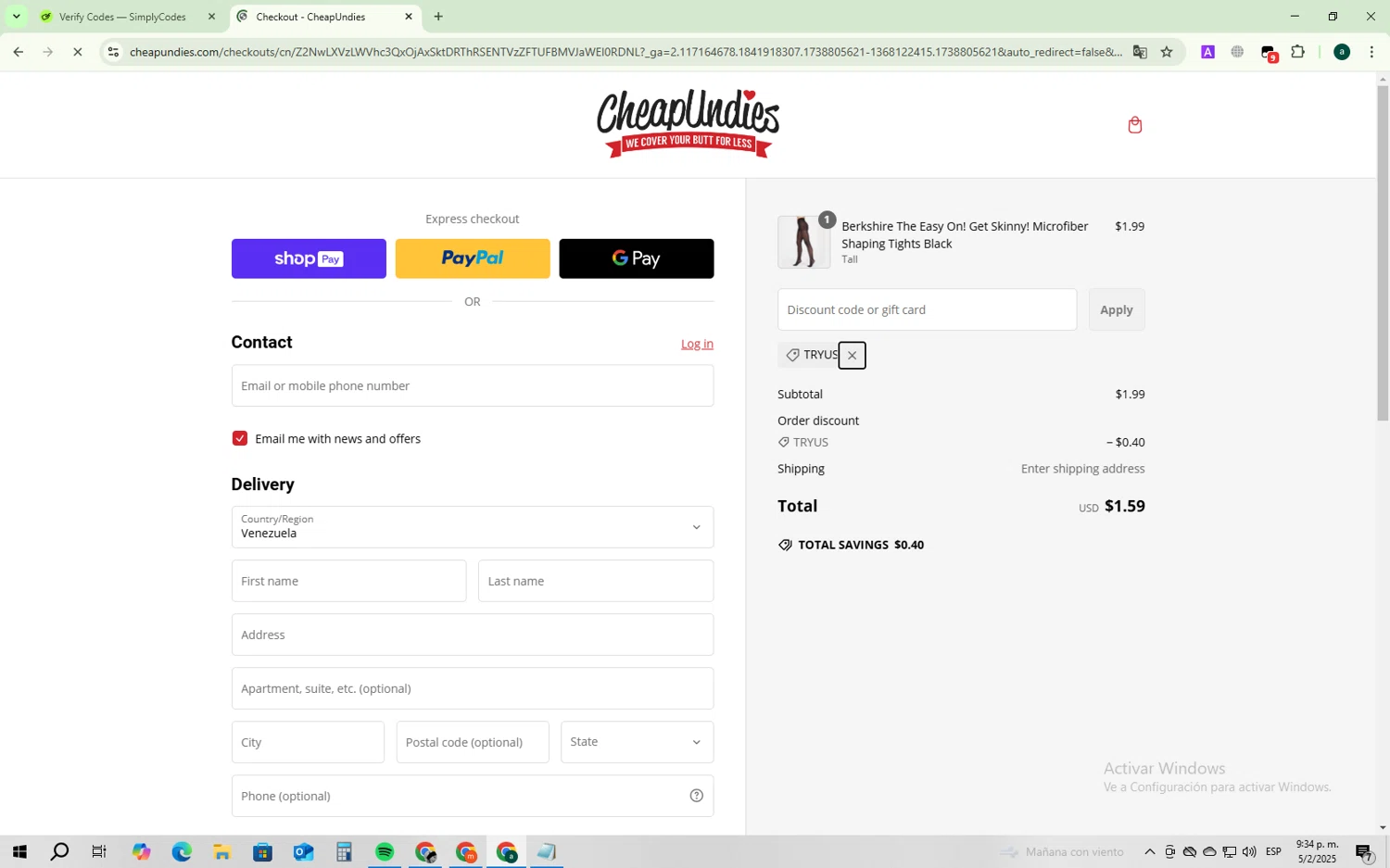Pay with Shop Pay
Image resolution: width=1390 pixels, height=868 pixels.
(x=309, y=258)
